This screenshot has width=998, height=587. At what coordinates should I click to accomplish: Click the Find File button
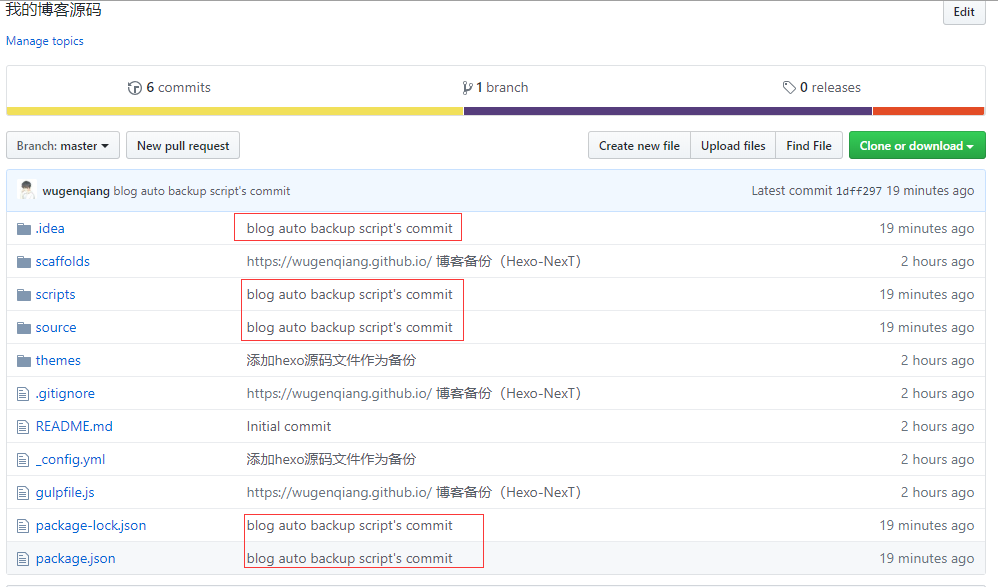(808, 146)
